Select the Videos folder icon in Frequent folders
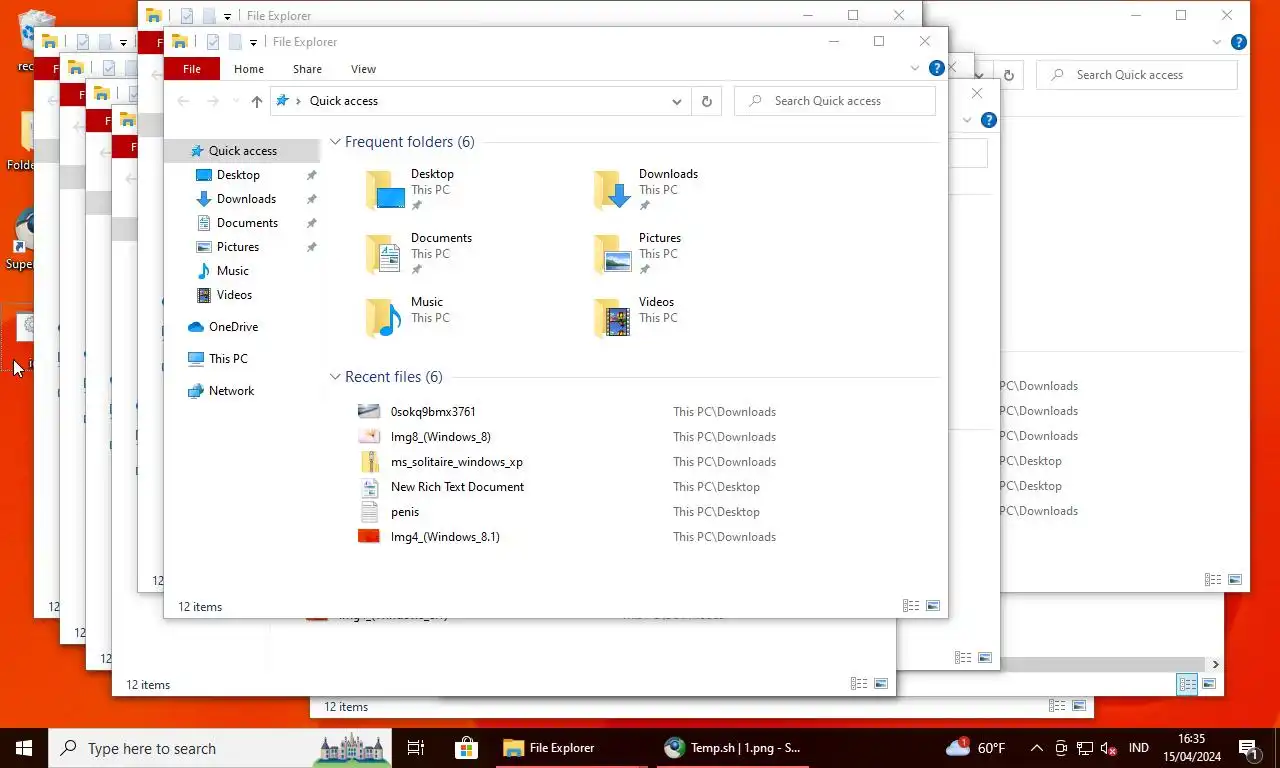Image resolution: width=1280 pixels, height=768 pixels. pos(613,318)
